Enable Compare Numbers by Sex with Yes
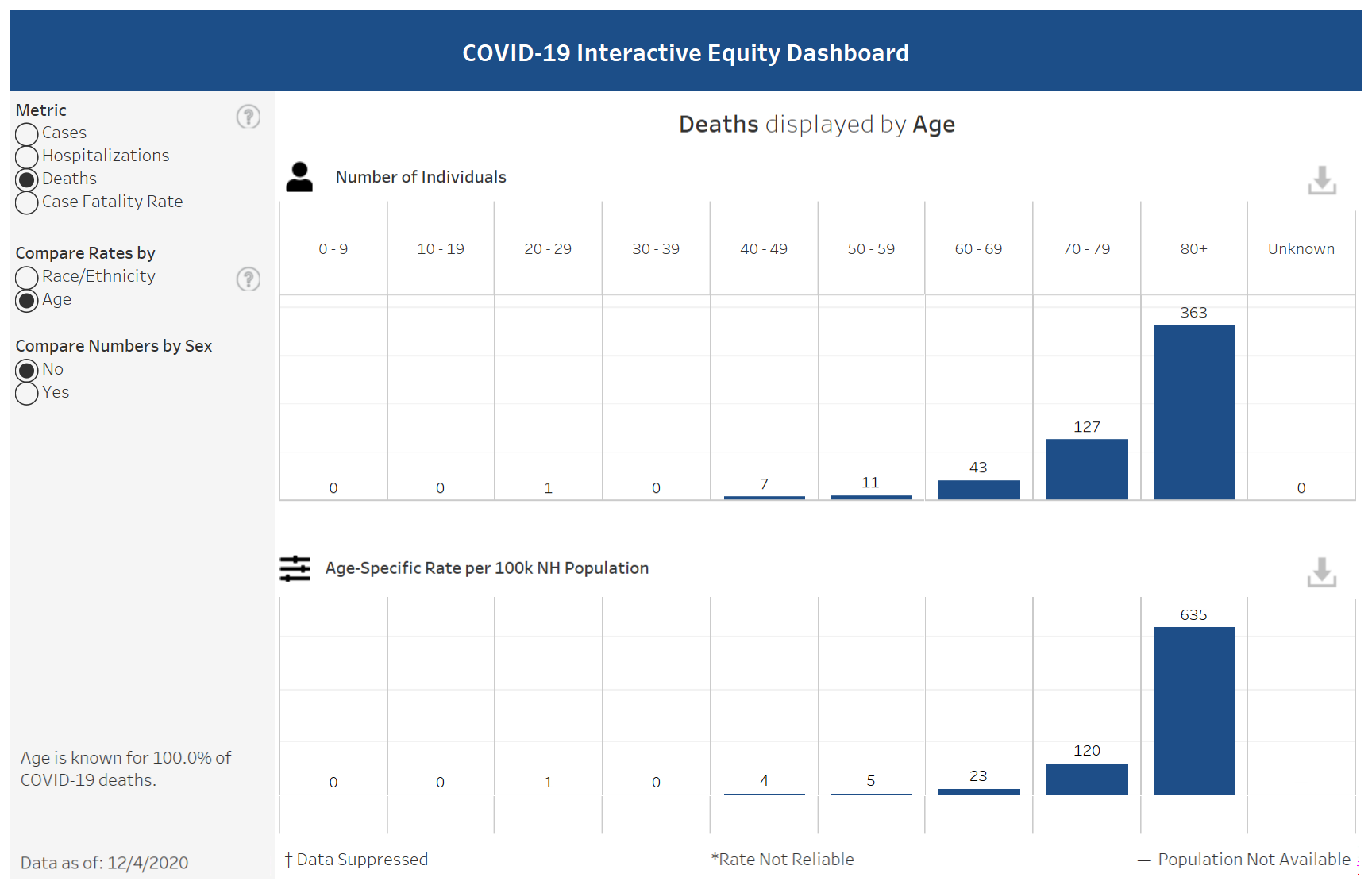 27,394
